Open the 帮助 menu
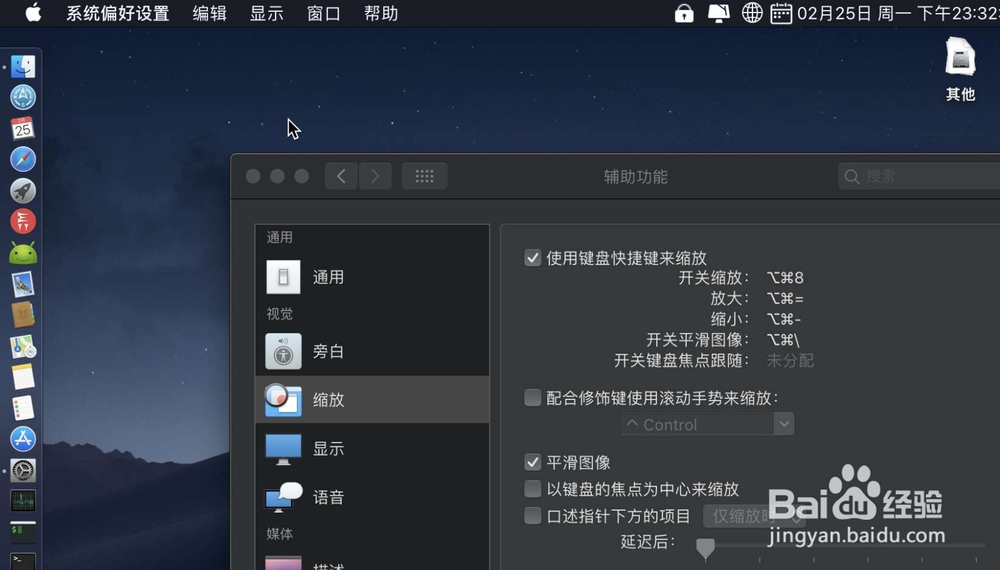This screenshot has height=570, width=1000. point(381,13)
